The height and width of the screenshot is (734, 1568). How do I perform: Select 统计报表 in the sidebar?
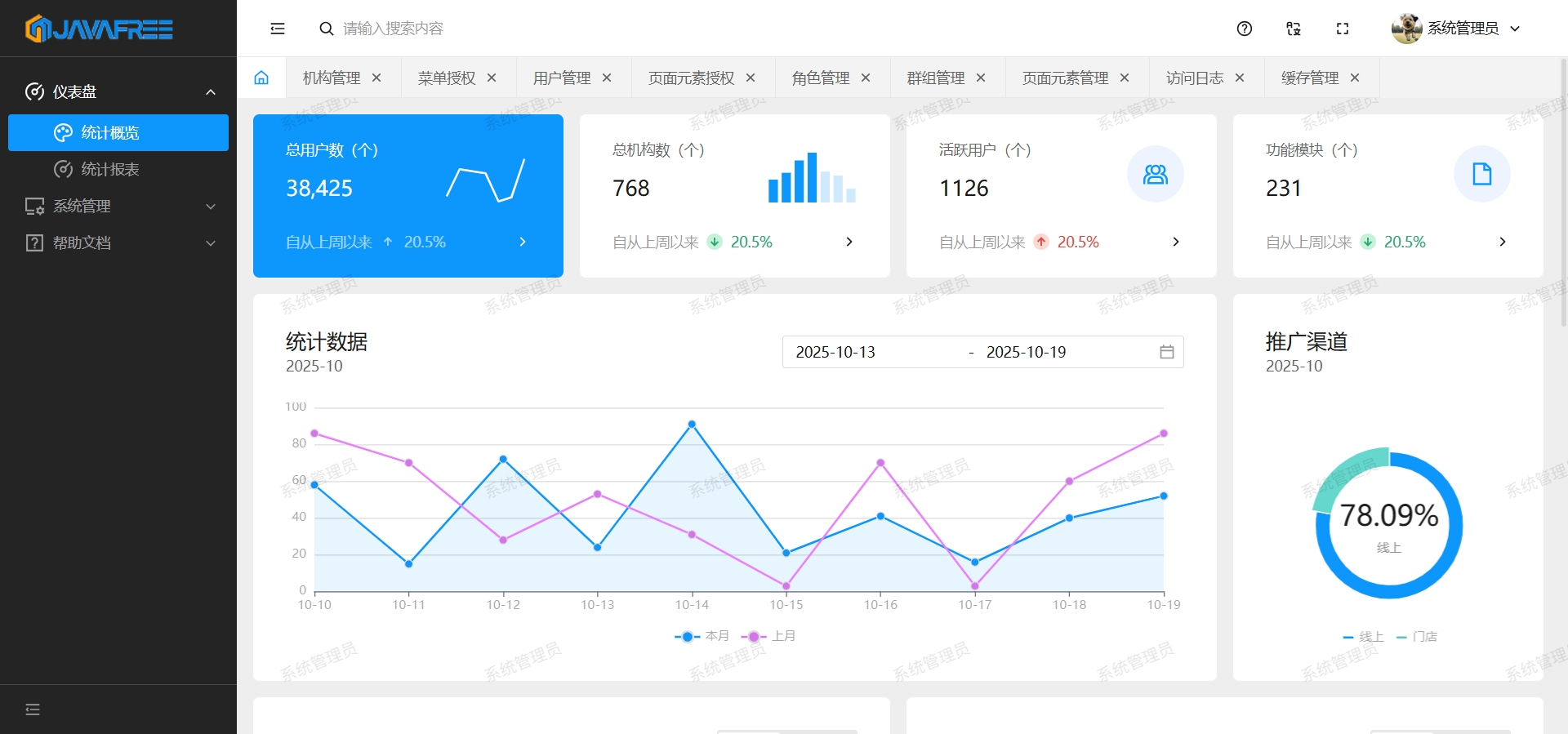[x=110, y=170]
